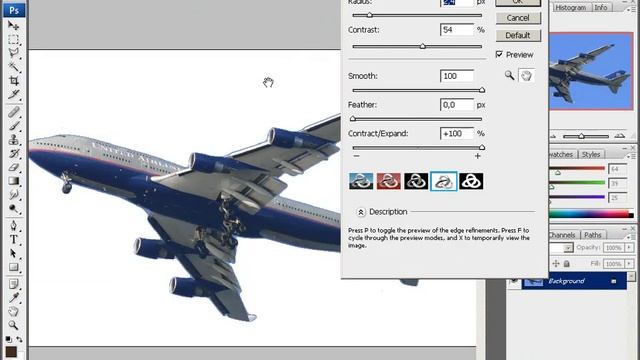Collapse the Description section
The width and height of the screenshot is (640, 360).
360,212
